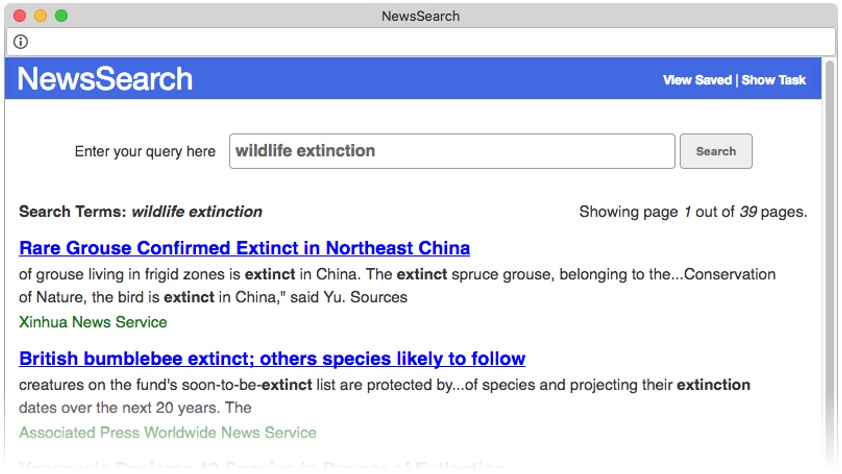This screenshot has height=474, width=842.
Task: Click the faded Venezuela article title at bottom
Action: click(262, 465)
